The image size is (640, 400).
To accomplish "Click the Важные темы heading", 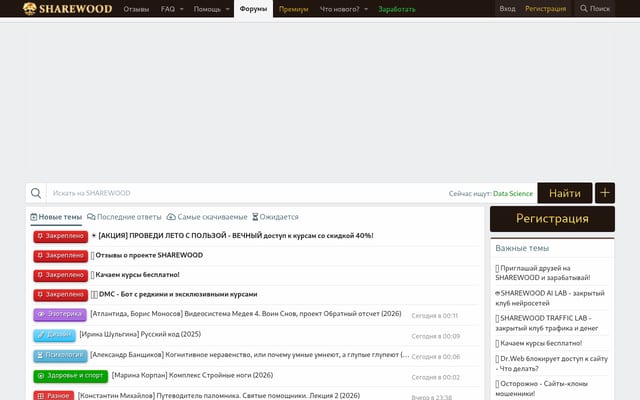I will pyautogui.click(x=522, y=248).
